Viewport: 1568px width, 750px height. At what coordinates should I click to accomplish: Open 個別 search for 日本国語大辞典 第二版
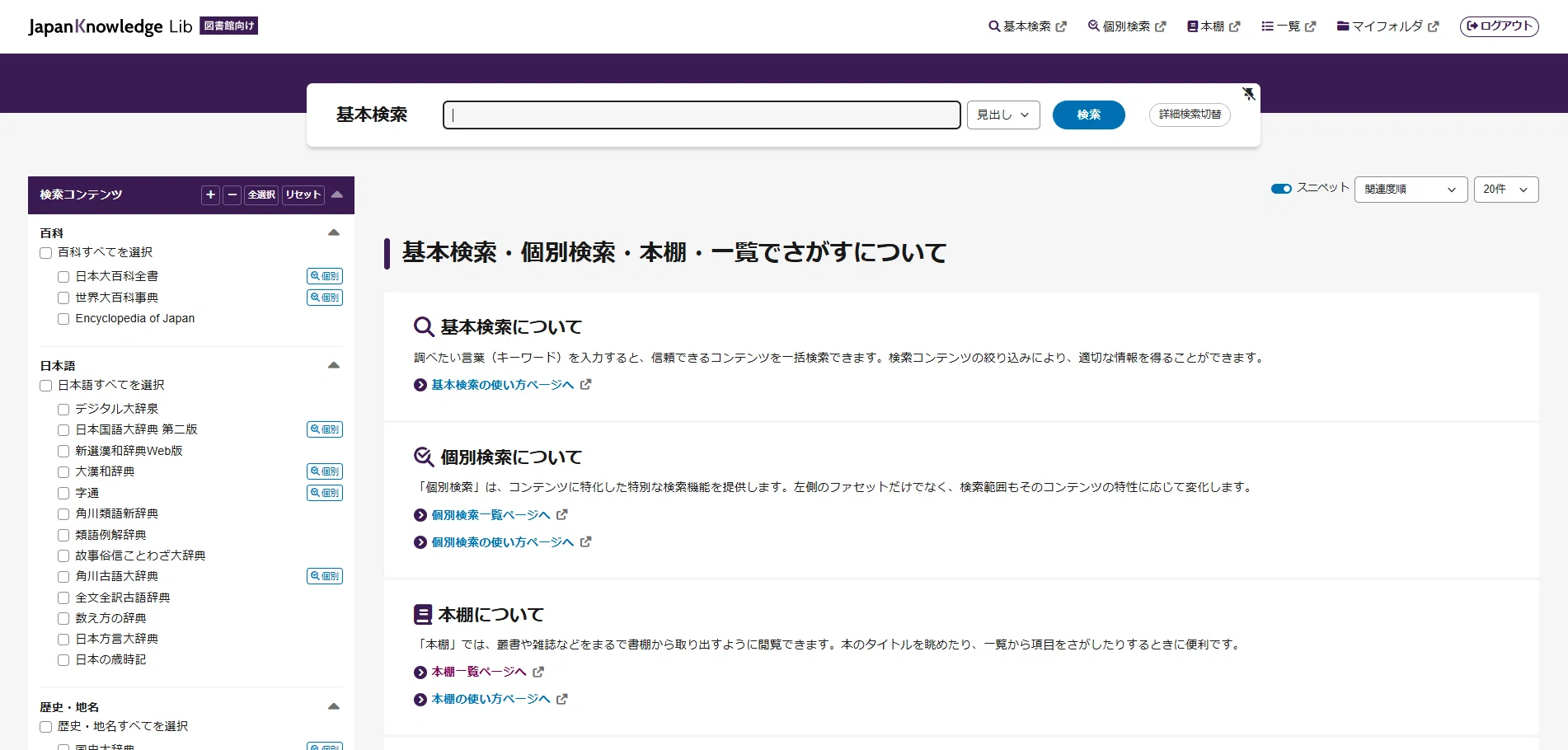(x=325, y=429)
